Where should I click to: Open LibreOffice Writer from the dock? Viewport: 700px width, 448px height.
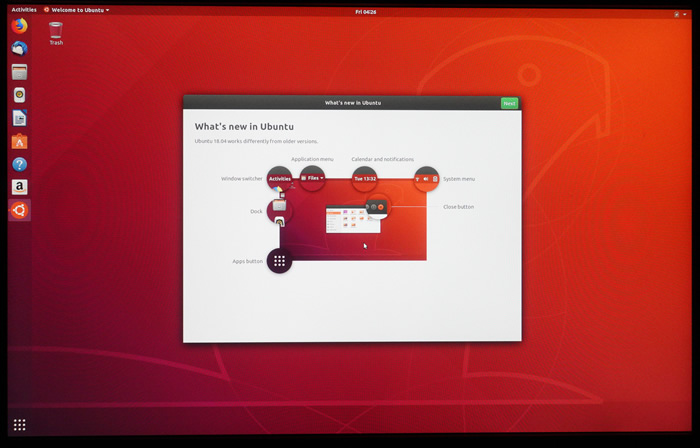tap(19, 118)
